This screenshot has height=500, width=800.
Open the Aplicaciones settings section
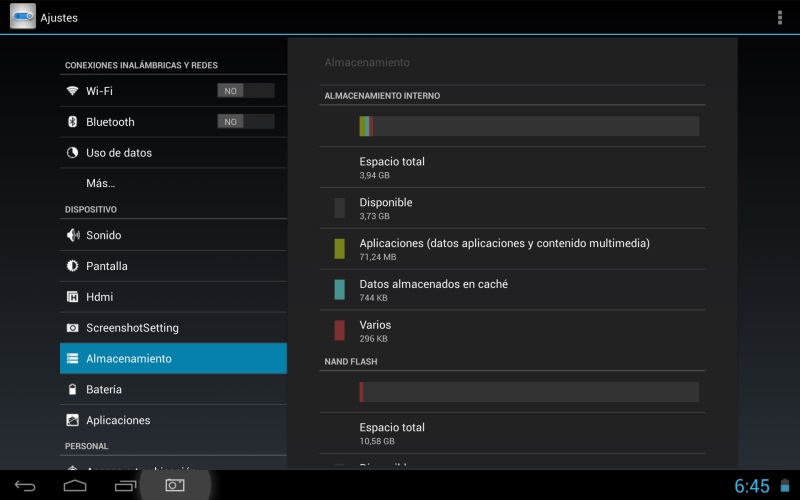118,420
